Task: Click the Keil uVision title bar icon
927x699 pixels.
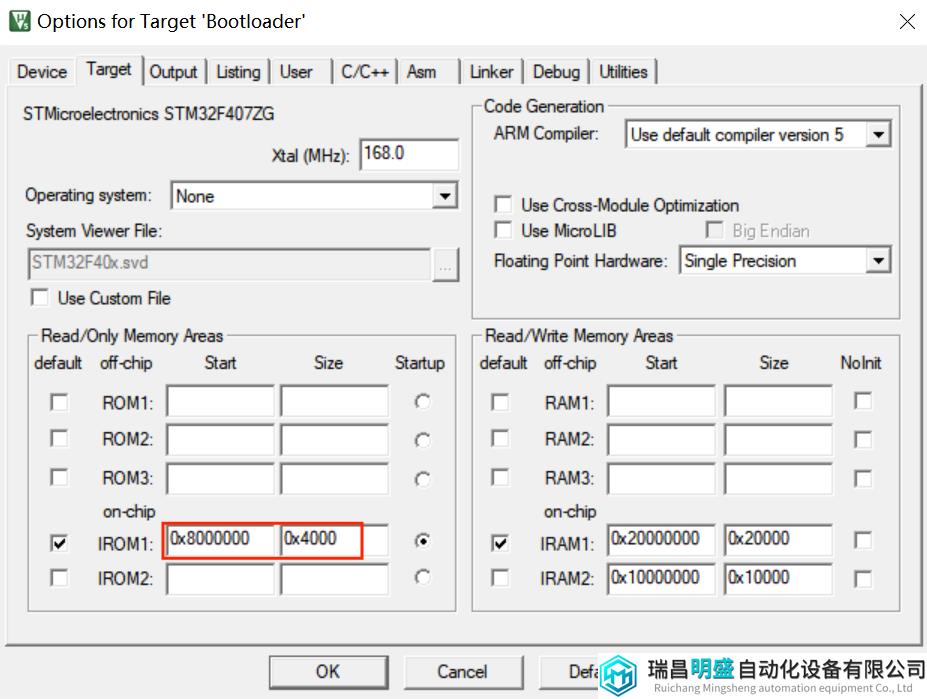Action: pyautogui.click(x=20, y=21)
